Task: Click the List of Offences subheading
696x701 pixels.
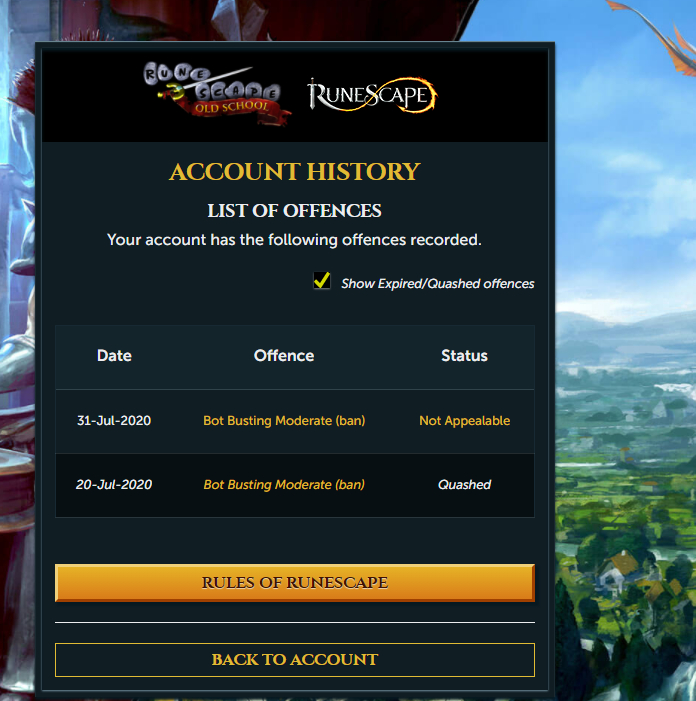Action: (295, 211)
